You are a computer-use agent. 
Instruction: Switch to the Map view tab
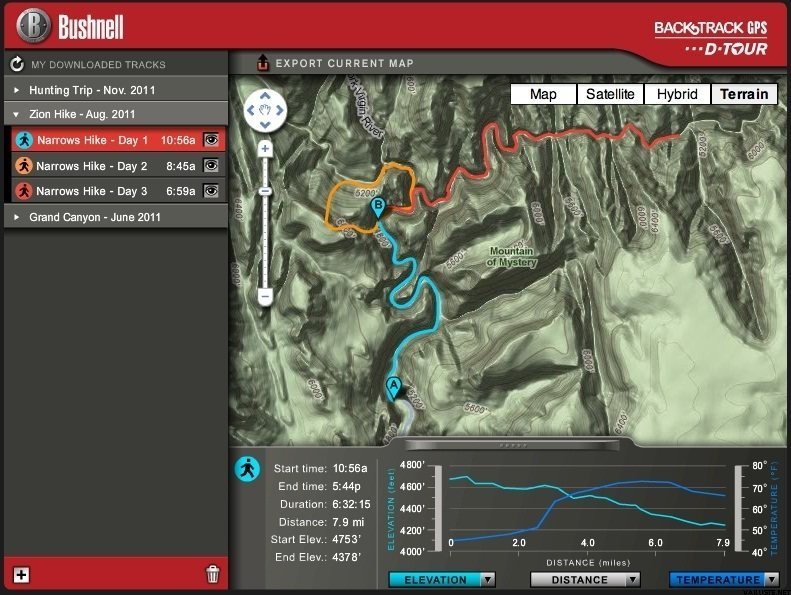tap(543, 94)
